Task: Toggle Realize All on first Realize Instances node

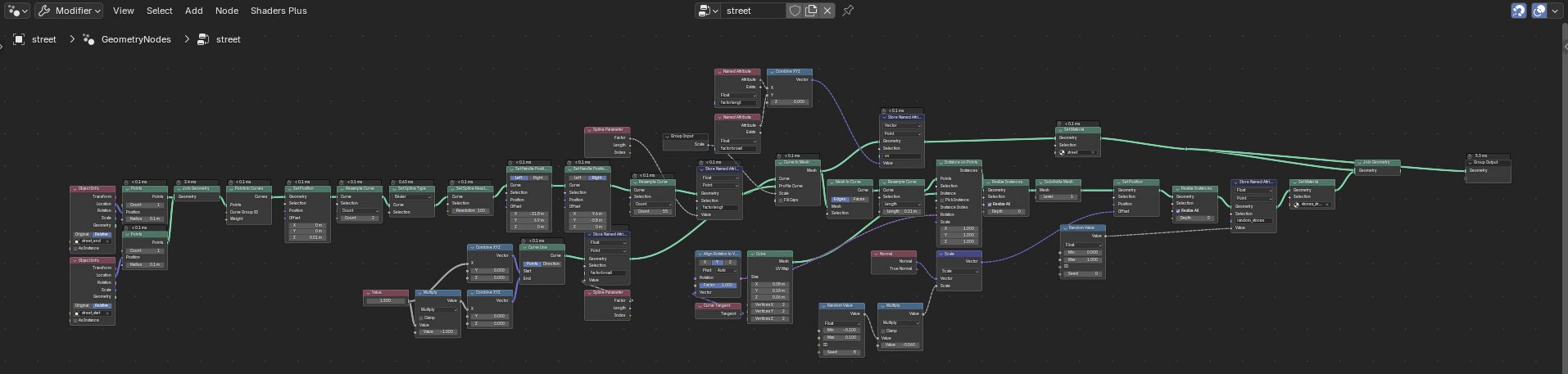Action: coord(990,204)
